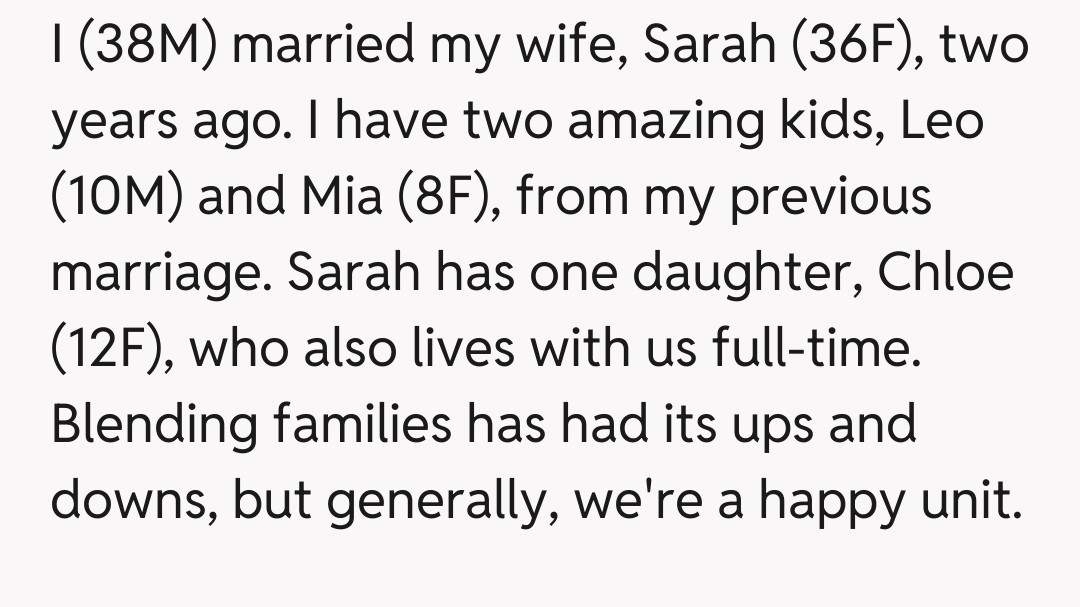
Task: Click the text "(38M)"
Action: tap(151, 47)
